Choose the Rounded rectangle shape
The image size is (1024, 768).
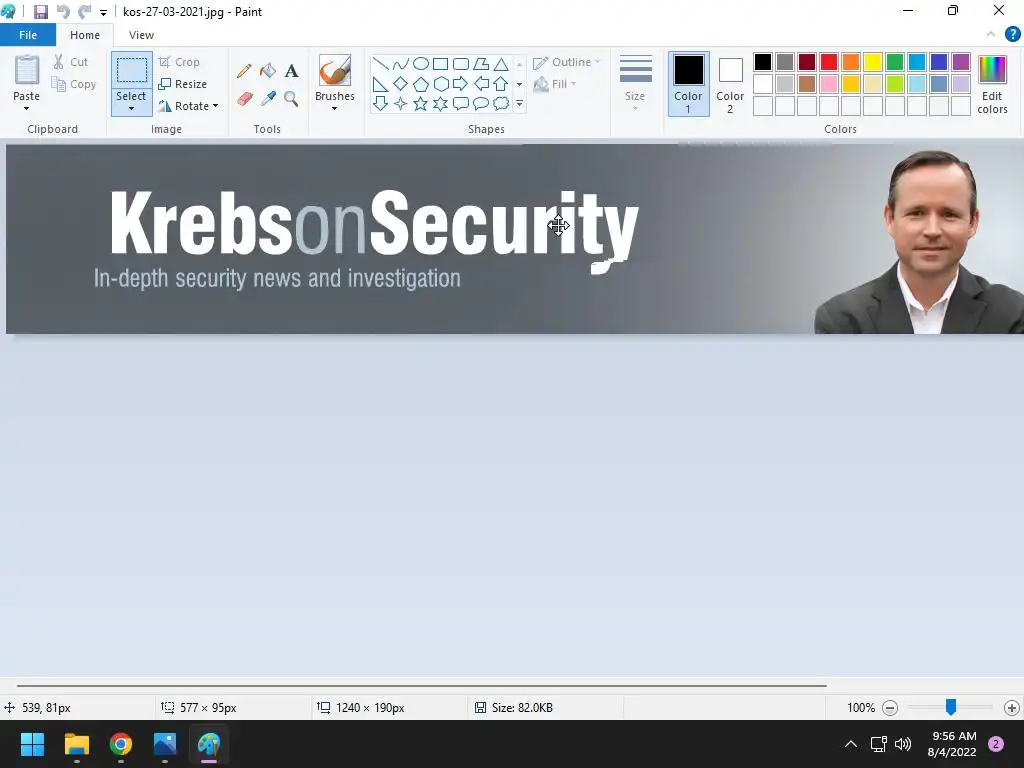[x=461, y=64]
